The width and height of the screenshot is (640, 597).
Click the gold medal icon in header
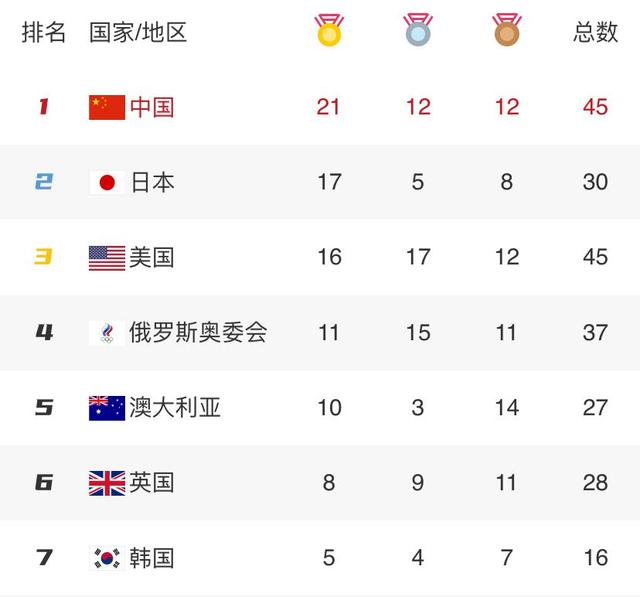[x=329, y=30]
